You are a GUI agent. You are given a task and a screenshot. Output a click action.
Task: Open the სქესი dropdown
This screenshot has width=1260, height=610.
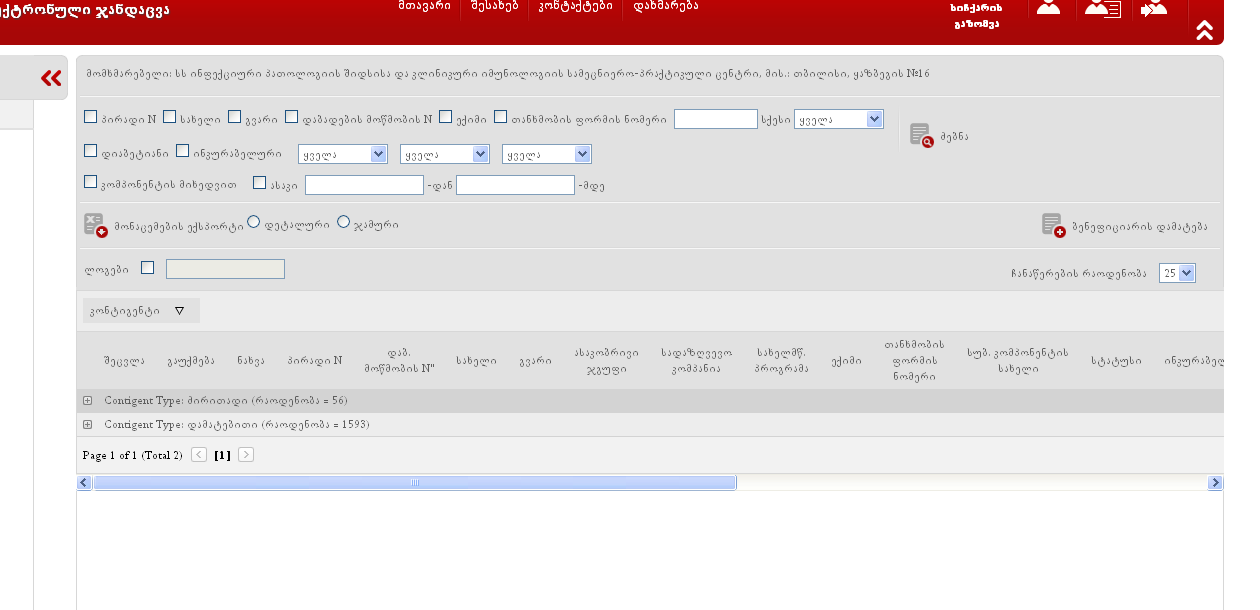(839, 119)
